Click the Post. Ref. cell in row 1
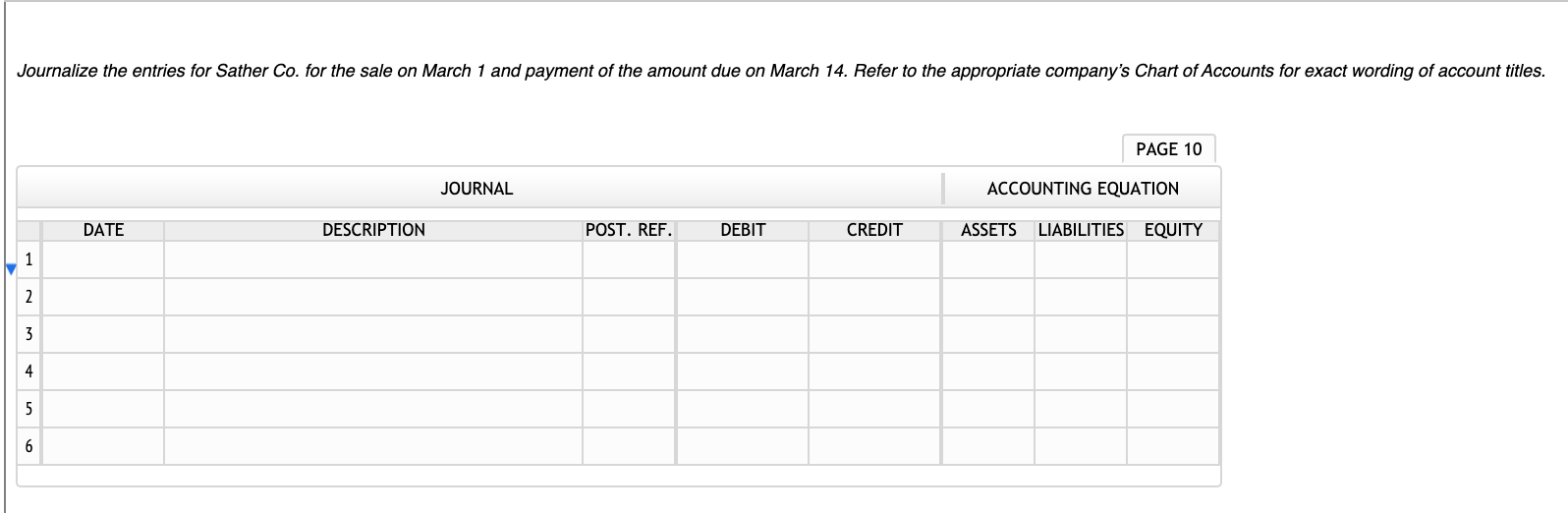This screenshot has height=513, width=1568. [x=629, y=260]
